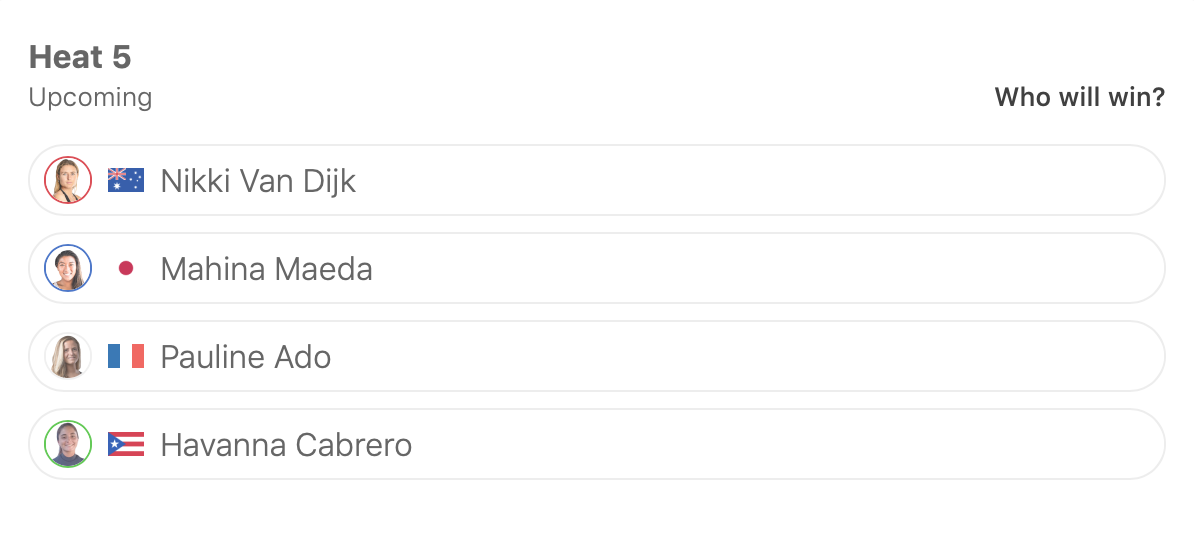Choose Pauline Ado as your winner
1194x542 pixels.
700,357
